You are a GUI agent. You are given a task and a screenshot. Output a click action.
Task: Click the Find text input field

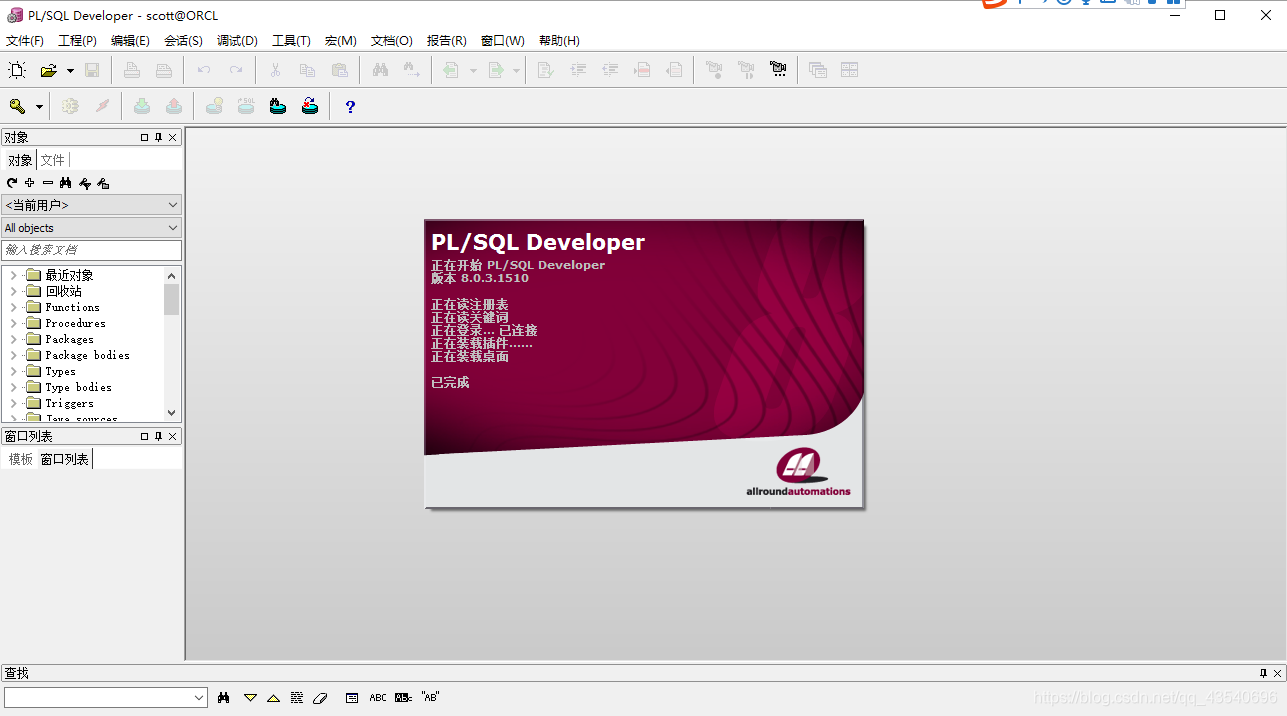[98, 697]
